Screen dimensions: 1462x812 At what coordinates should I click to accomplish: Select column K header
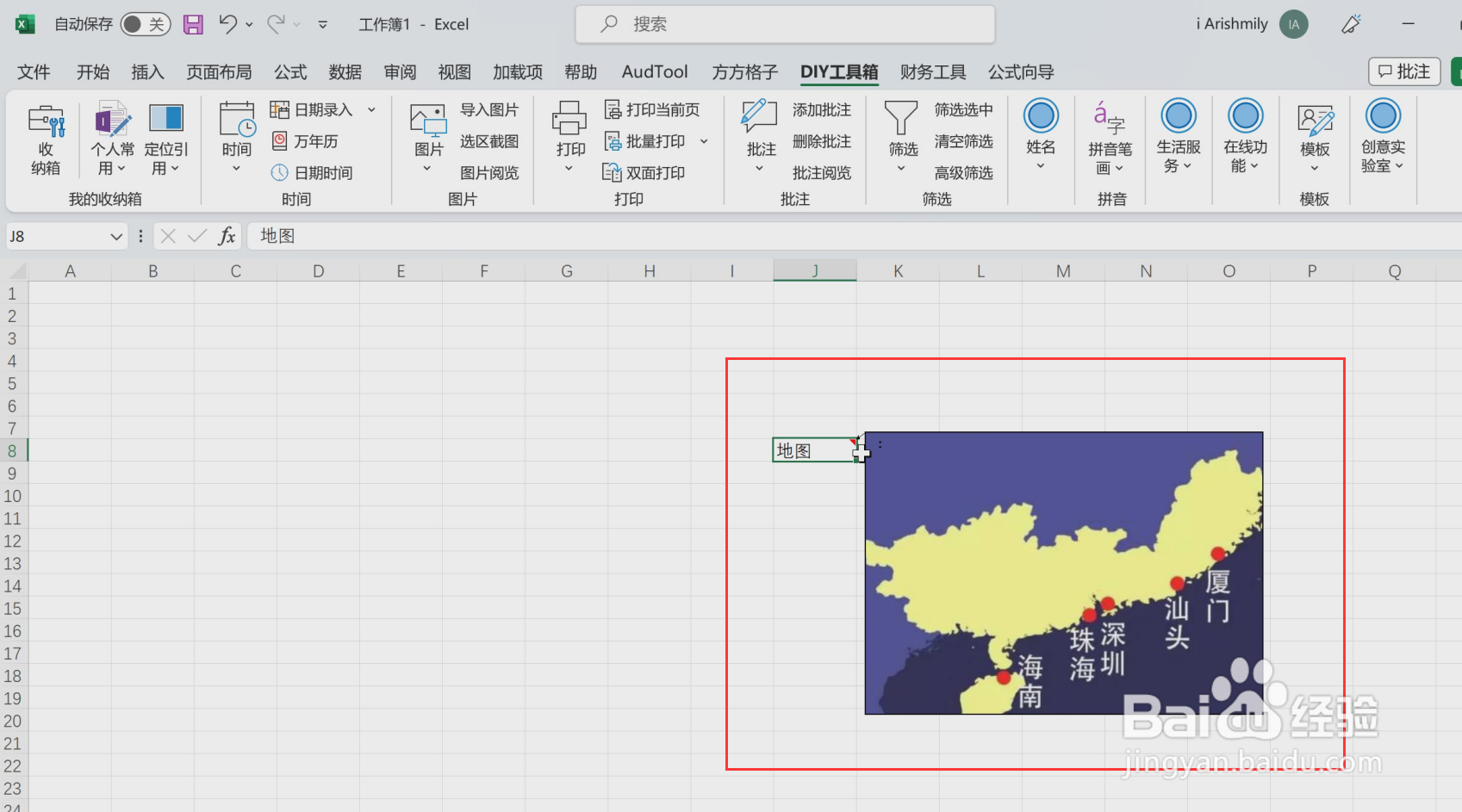tap(898, 271)
